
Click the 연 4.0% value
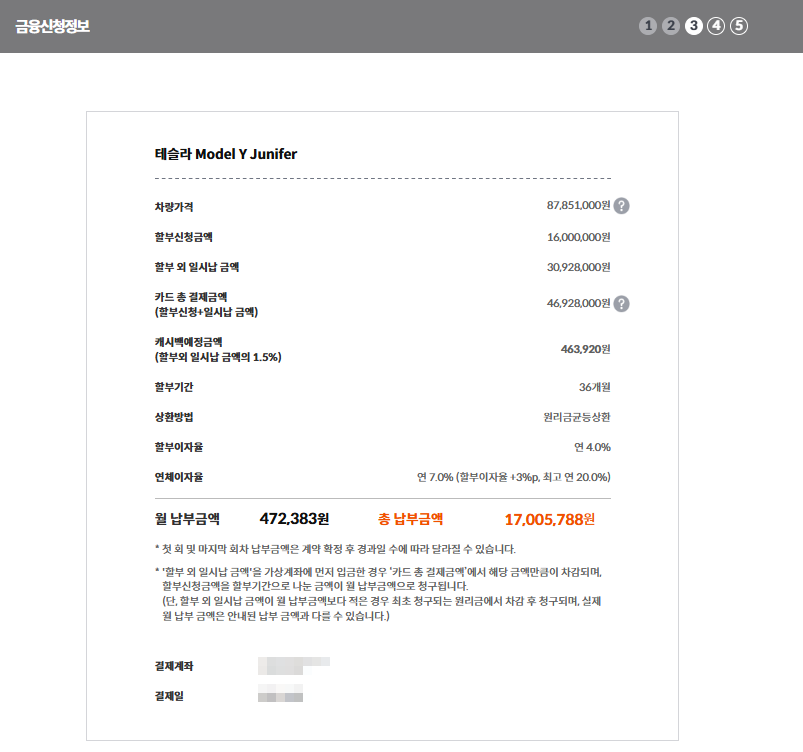point(592,447)
